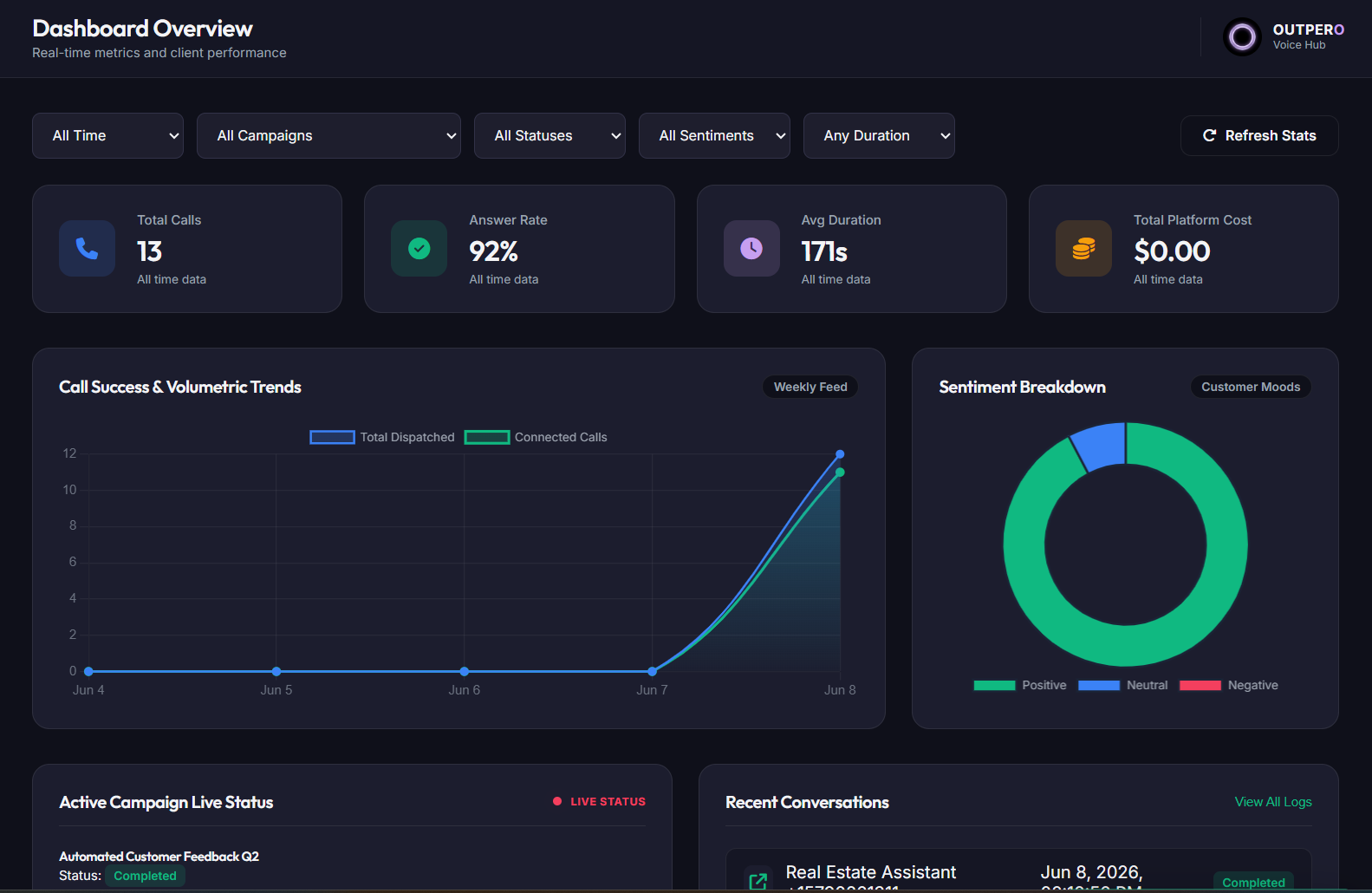Open the All Statuses filter dropdown
Screen dimensions: 1372x893
[549, 135]
